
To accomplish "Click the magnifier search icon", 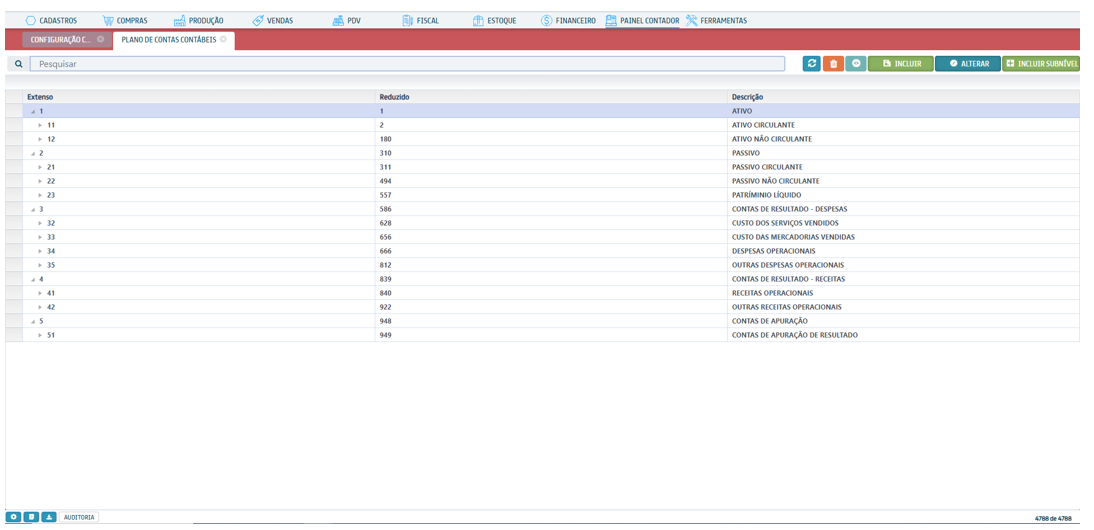I will [x=19, y=63].
